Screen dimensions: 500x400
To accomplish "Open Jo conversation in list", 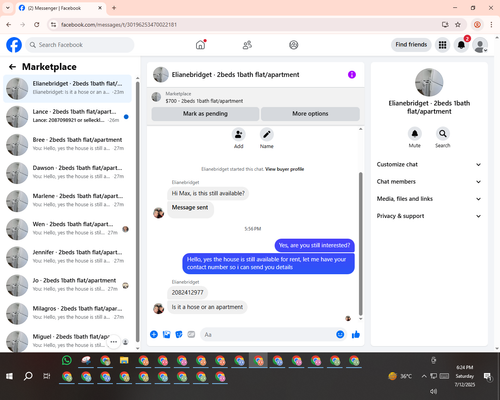I will pos(67,285).
